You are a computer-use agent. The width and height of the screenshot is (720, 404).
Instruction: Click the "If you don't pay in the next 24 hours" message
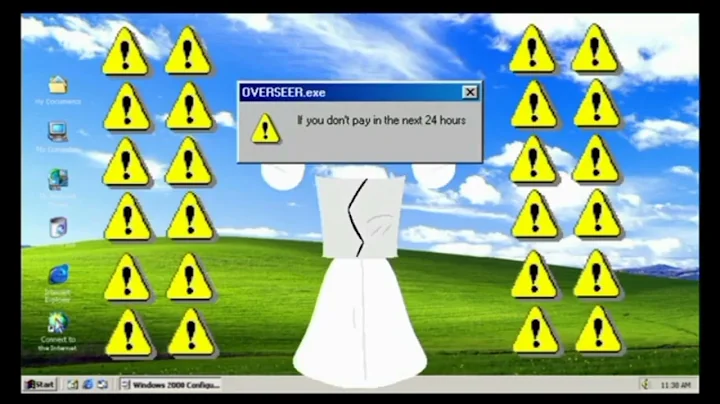(381, 120)
